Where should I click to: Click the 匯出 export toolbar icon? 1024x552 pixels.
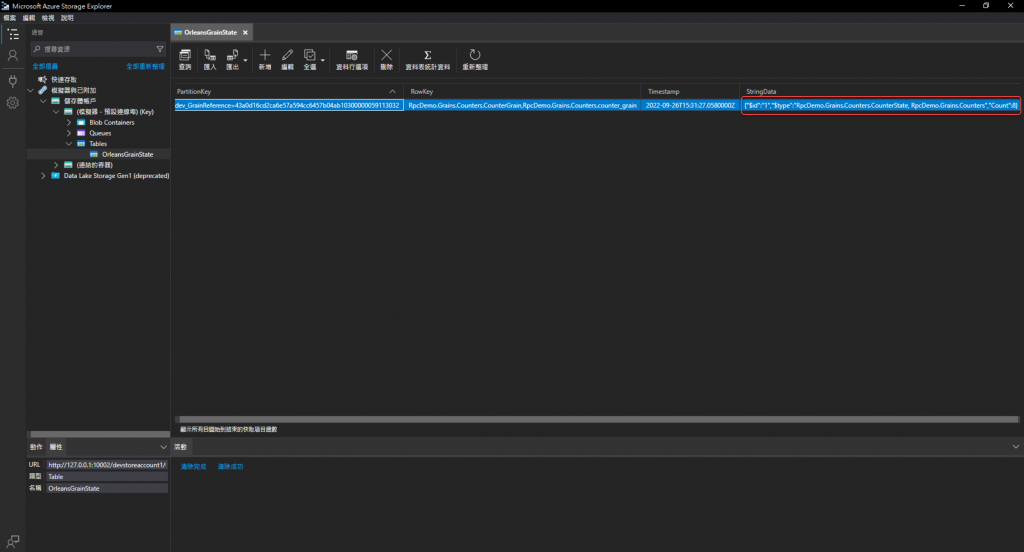tap(232, 59)
